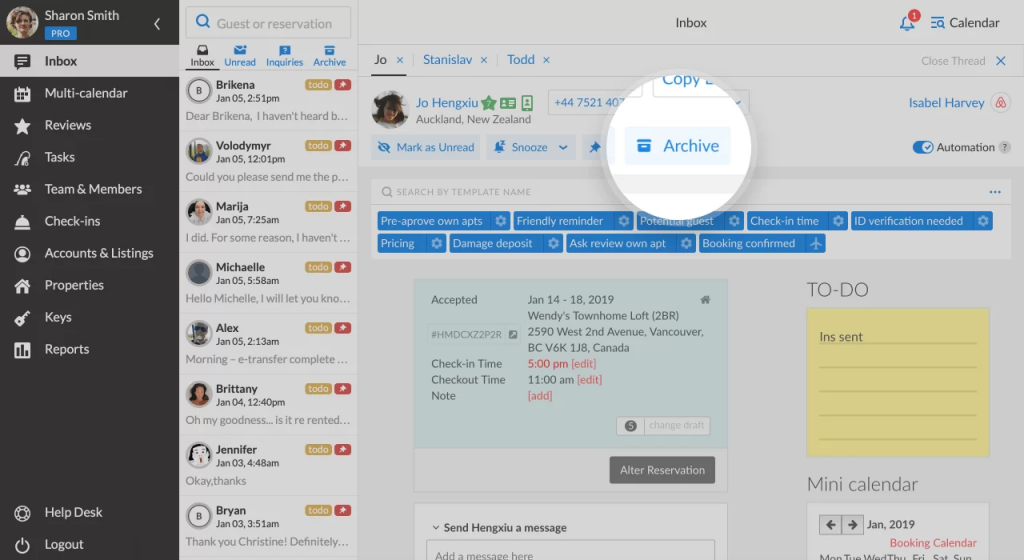Switch to the Unread filter tab

coord(240,56)
